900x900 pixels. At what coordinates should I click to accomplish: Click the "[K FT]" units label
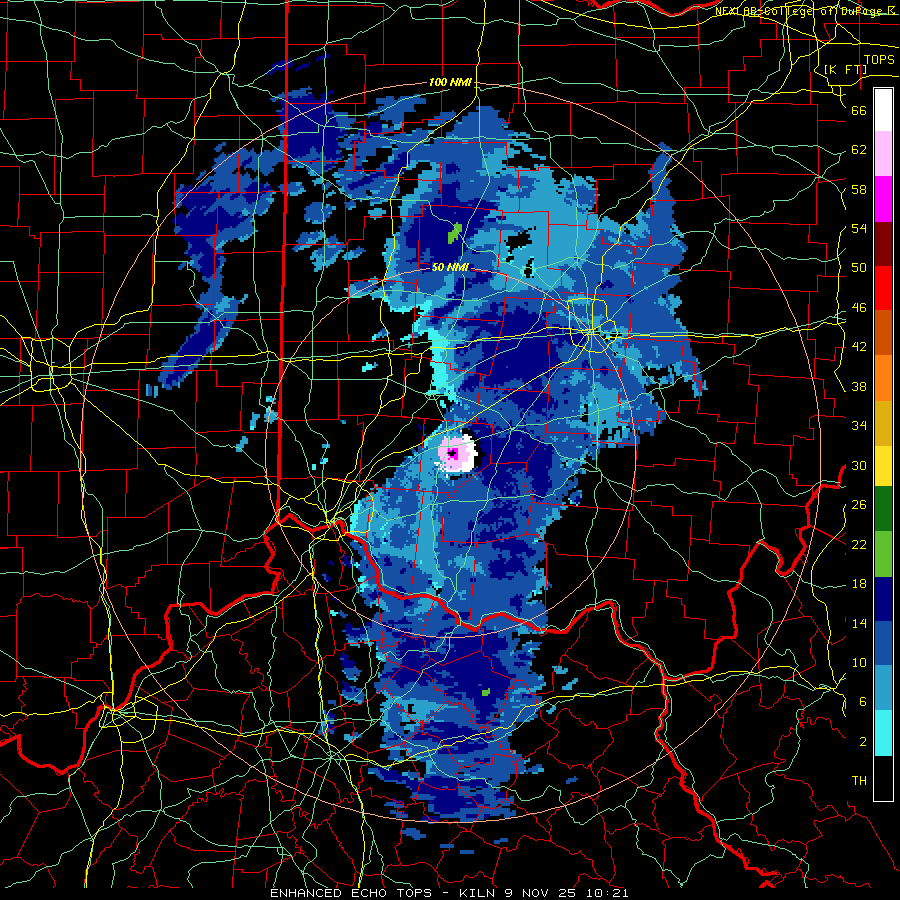[x=845, y=69]
